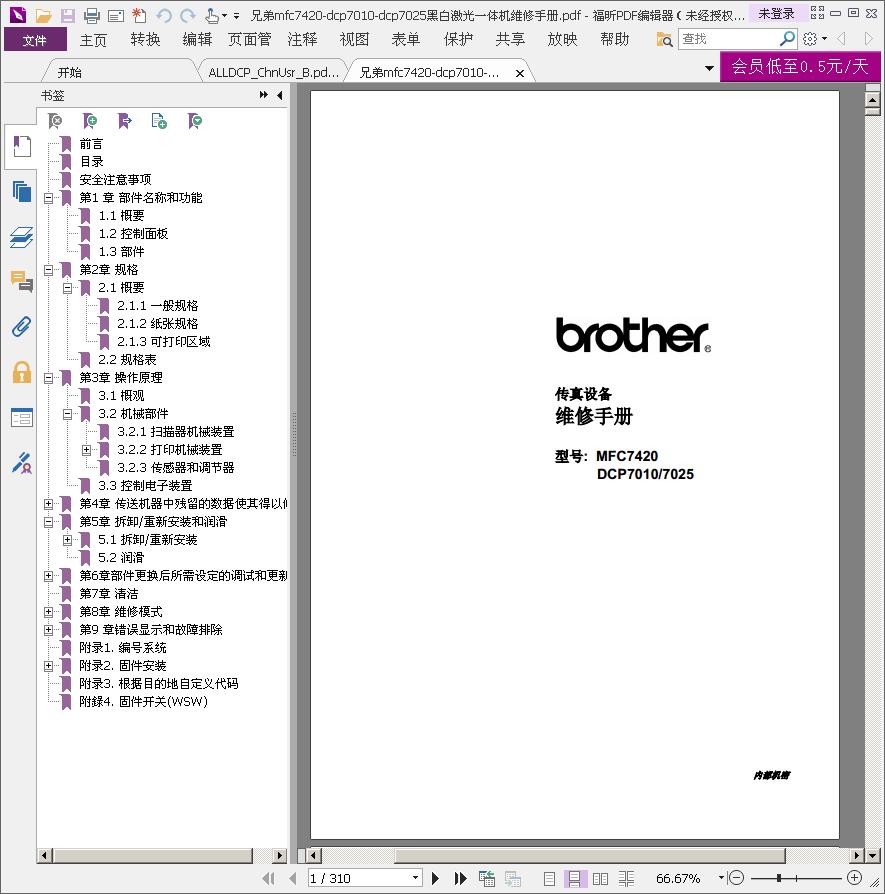Click the Delete bookmark icon
The height and width of the screenshot is (894, 885).
[x=55, y=121]
